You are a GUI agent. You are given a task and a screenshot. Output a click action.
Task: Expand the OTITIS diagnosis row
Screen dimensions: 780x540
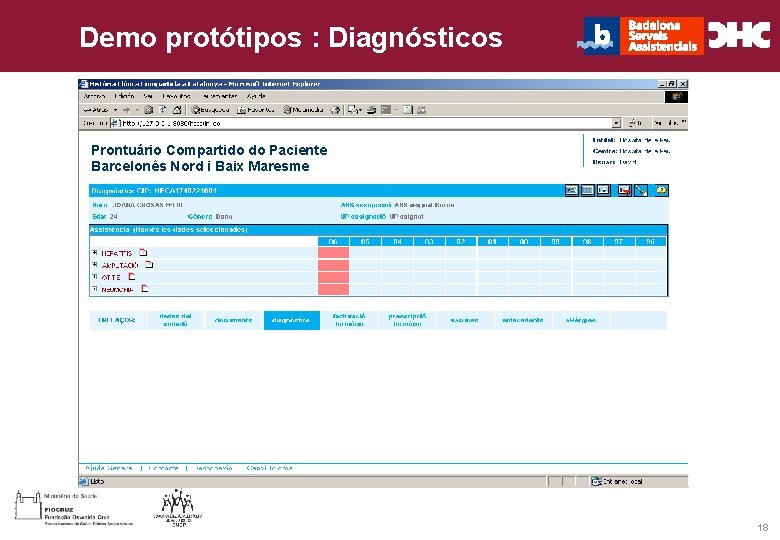click(95, 276)
